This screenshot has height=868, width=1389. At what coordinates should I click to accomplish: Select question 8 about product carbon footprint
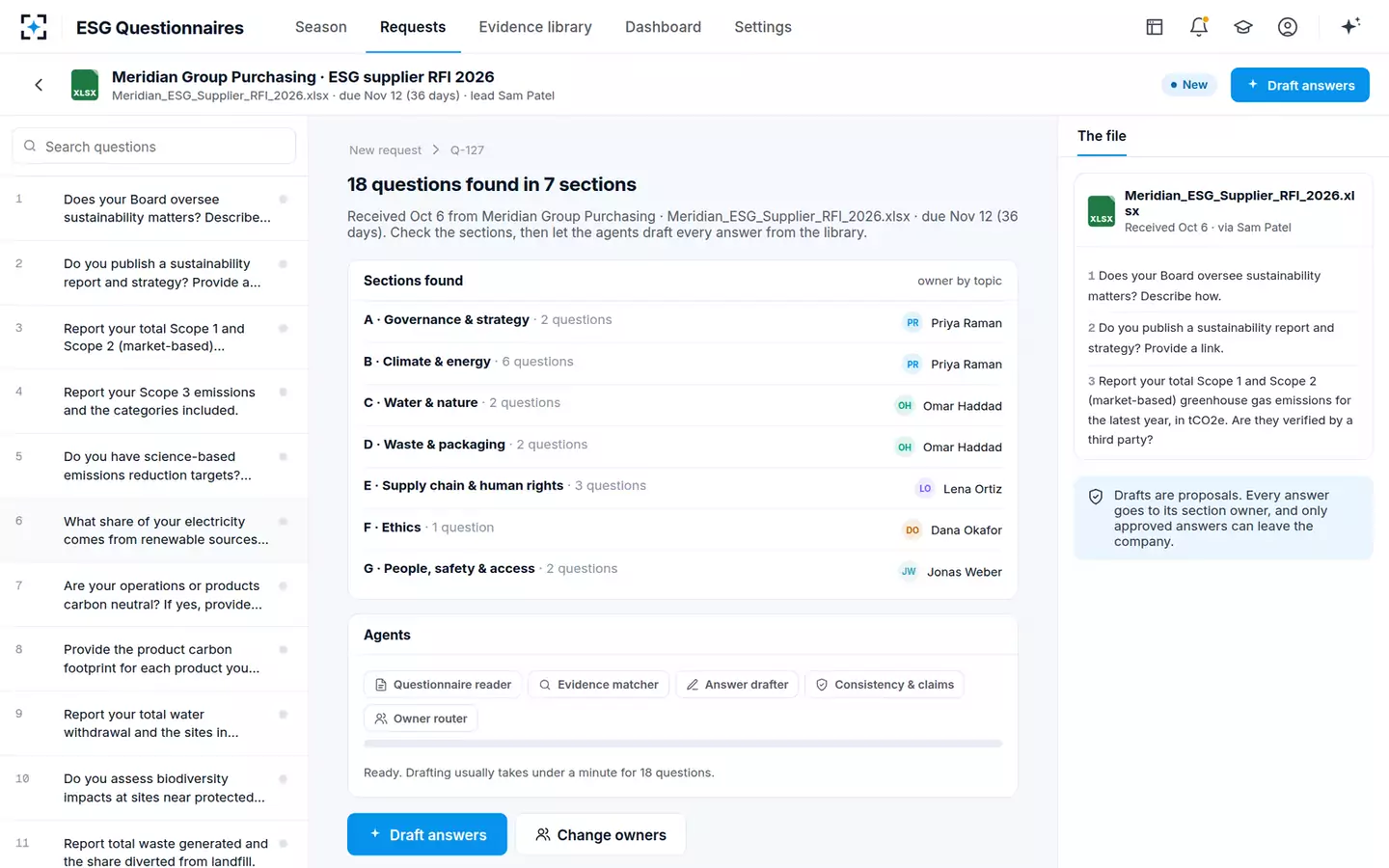pos(154,659)
